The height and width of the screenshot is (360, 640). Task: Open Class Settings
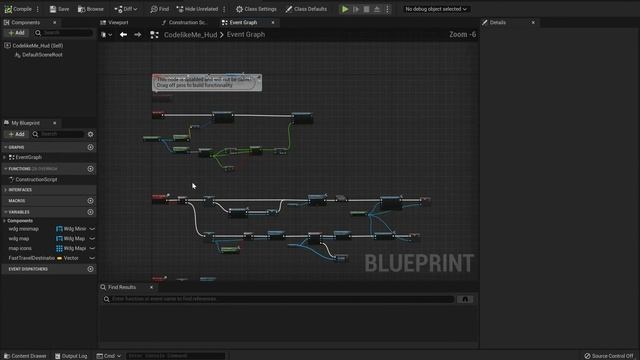pyautogui.click(x=256, y=9)
